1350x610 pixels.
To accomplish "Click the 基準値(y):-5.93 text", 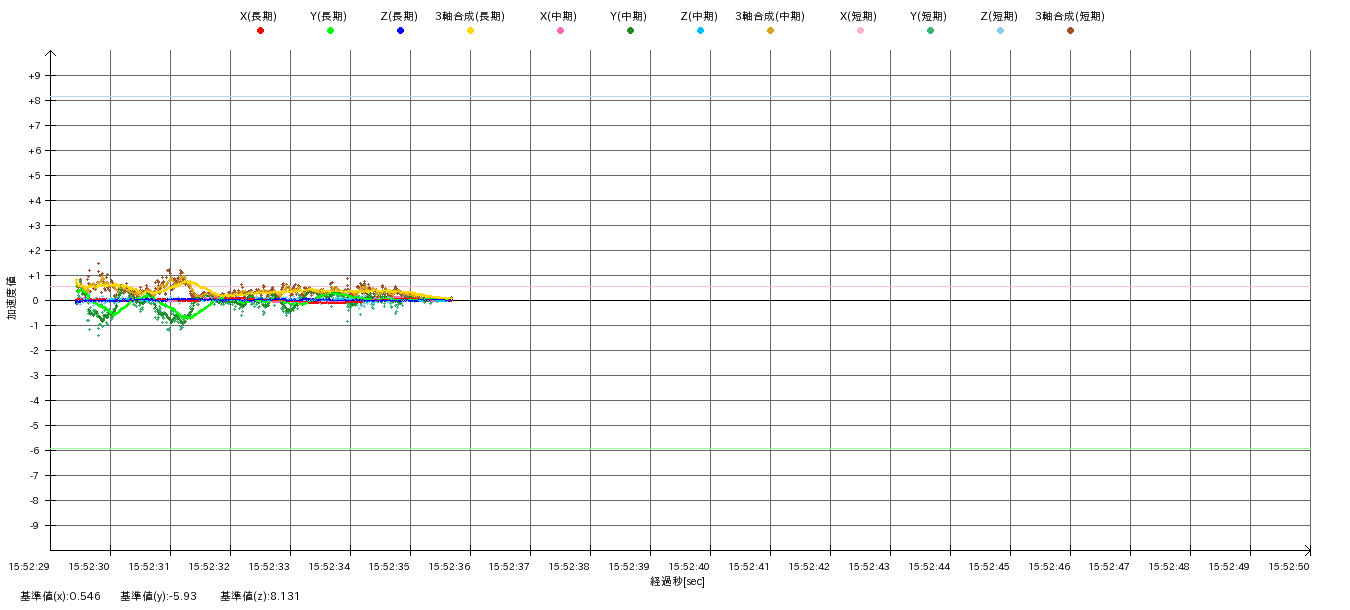I will [158, 596].
